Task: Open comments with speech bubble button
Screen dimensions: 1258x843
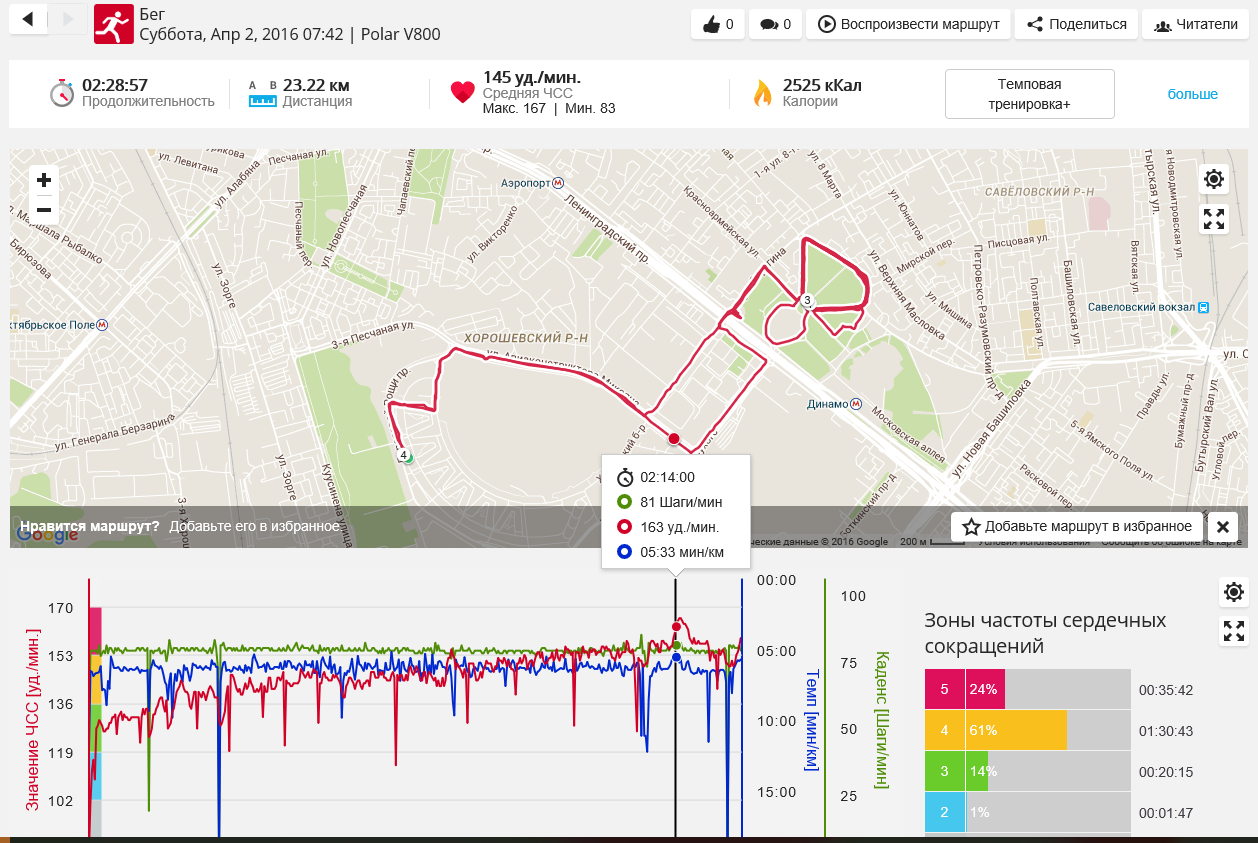Action: click(x=775, y=24)
